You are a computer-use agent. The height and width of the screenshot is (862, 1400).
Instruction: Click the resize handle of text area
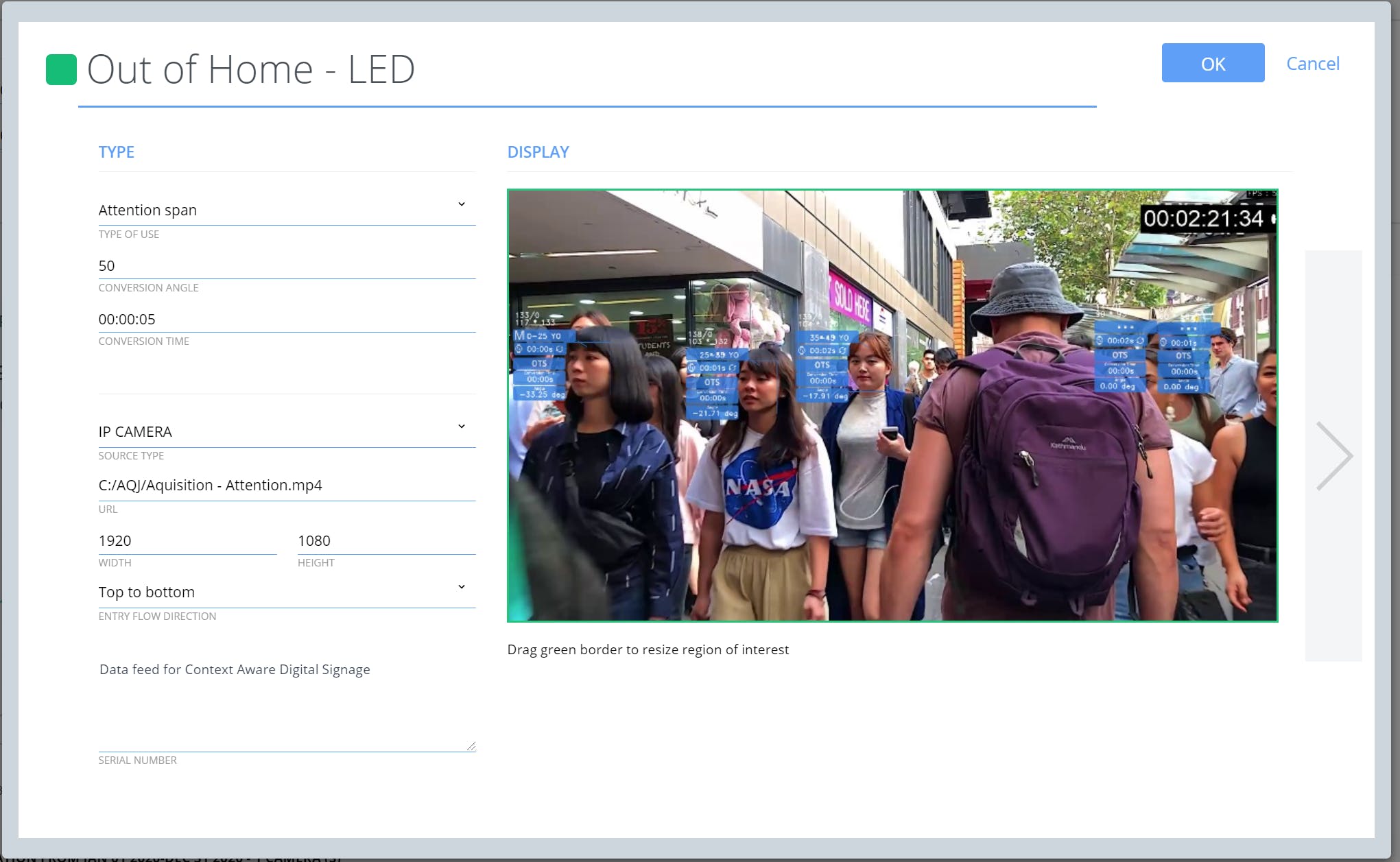(x=471, y=746)
